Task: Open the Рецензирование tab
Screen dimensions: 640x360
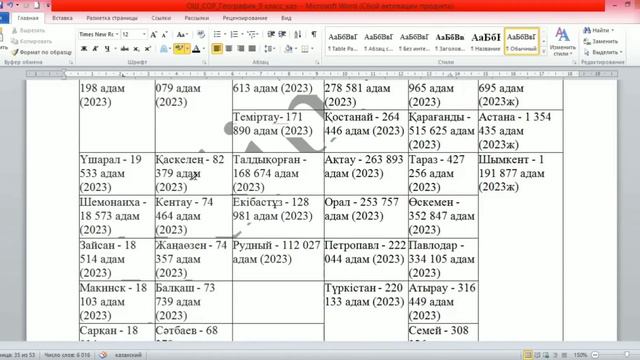Action: (245, 18)
